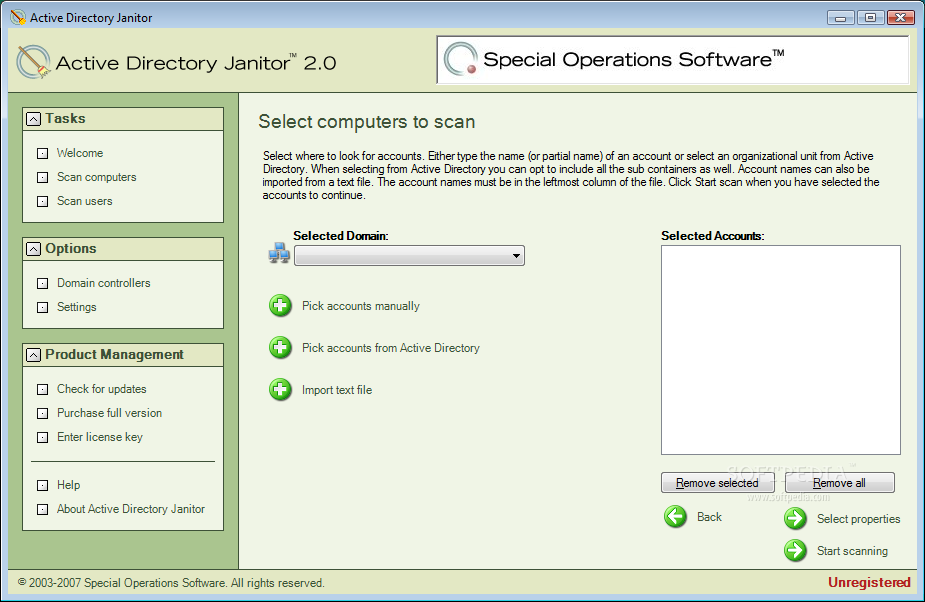Click the bullet icon next to About Active Directory Janitor
Screen dimensions: 925x602
[x=42, y=509]
